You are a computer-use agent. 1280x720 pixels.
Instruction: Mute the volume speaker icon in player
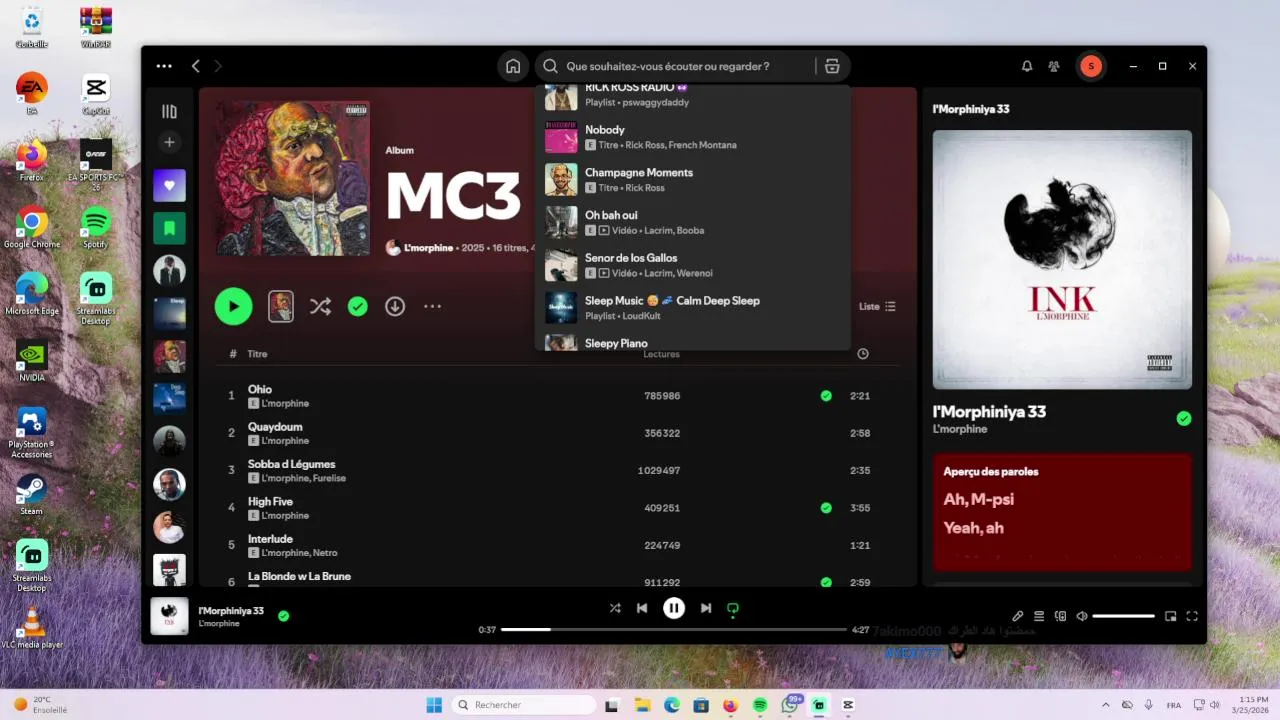point(1082,616)
